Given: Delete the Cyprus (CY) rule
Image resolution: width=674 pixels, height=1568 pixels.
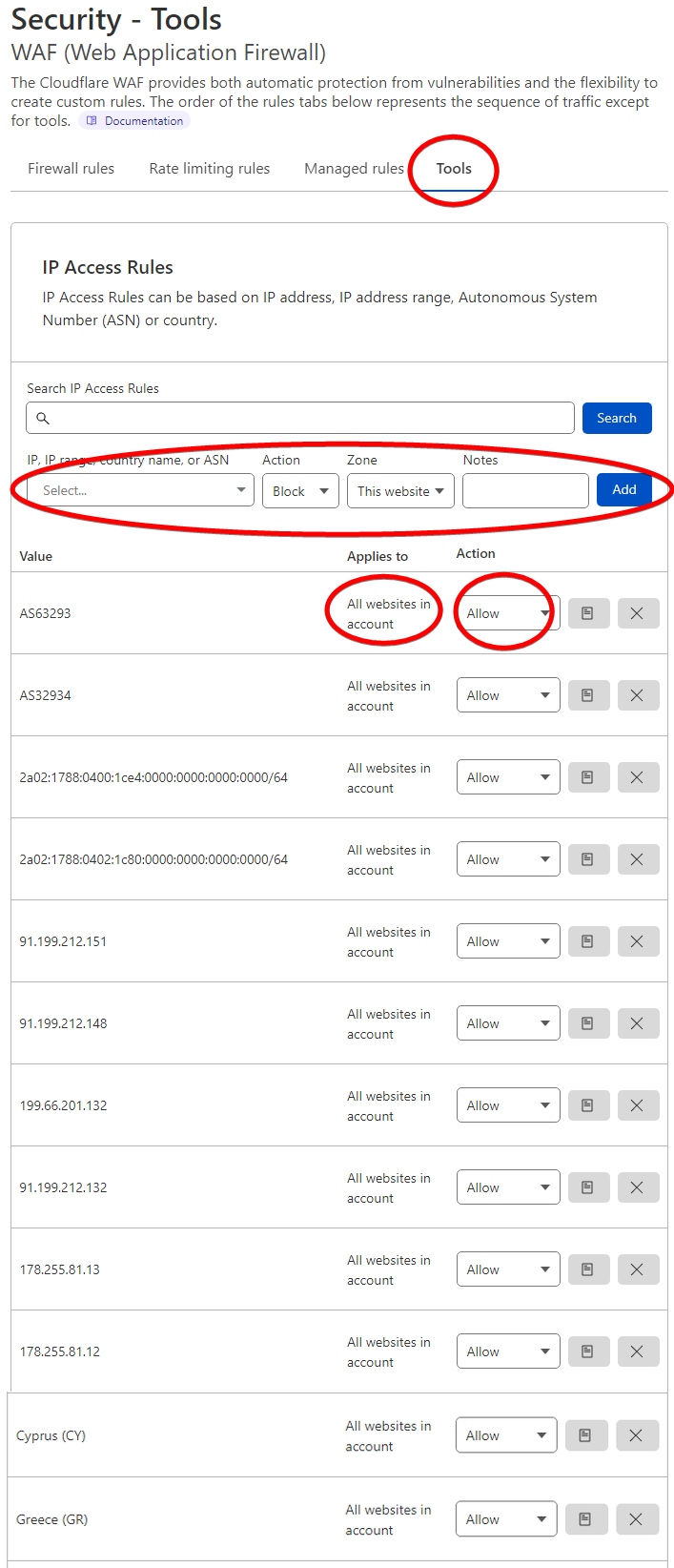Looking at the screenshot, I should coord(637,1435).
